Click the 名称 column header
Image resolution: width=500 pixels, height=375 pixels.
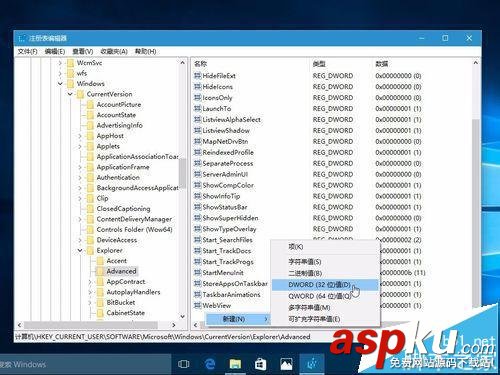pos(201,63)
